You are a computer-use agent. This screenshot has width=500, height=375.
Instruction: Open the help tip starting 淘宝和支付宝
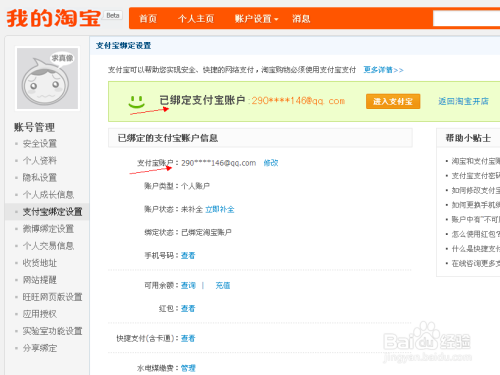(476, 161)
